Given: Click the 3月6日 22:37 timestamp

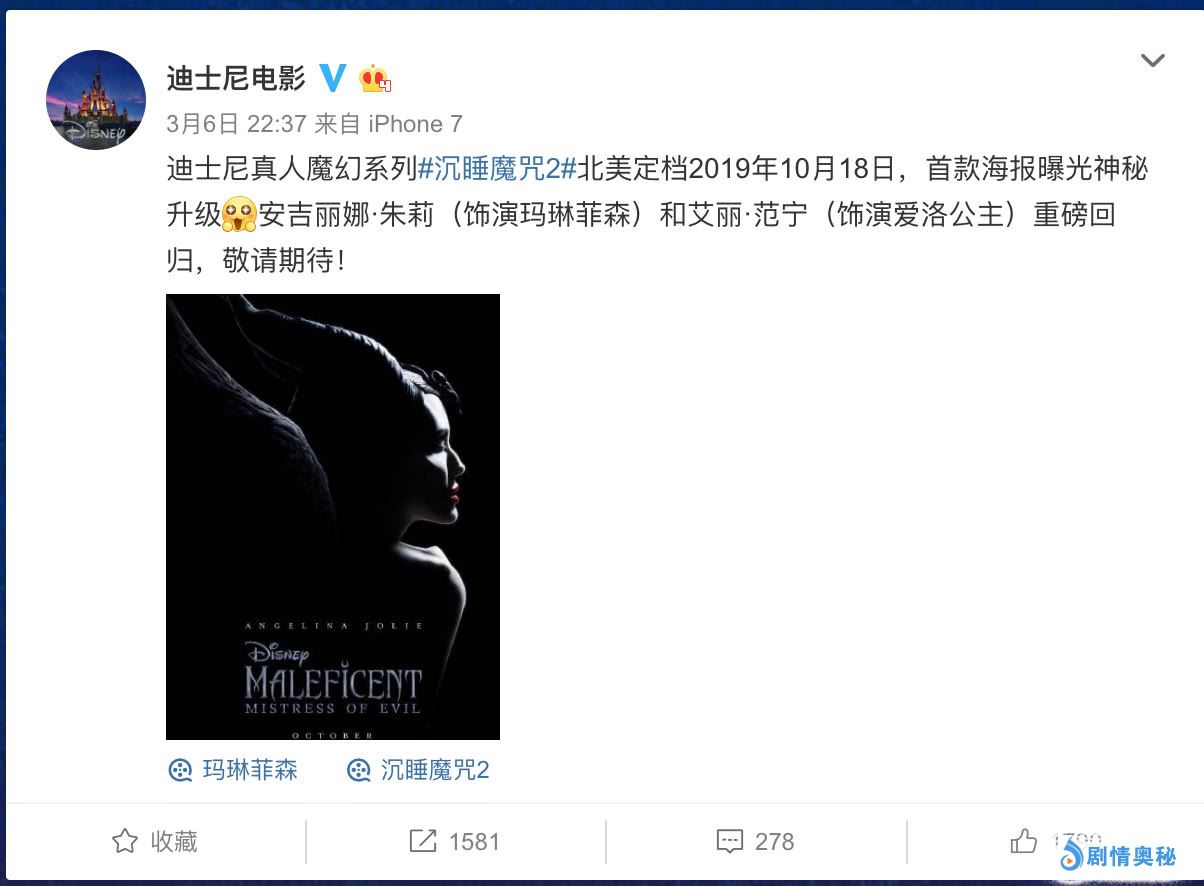Looking at the screenshot, I should [235, 124].
